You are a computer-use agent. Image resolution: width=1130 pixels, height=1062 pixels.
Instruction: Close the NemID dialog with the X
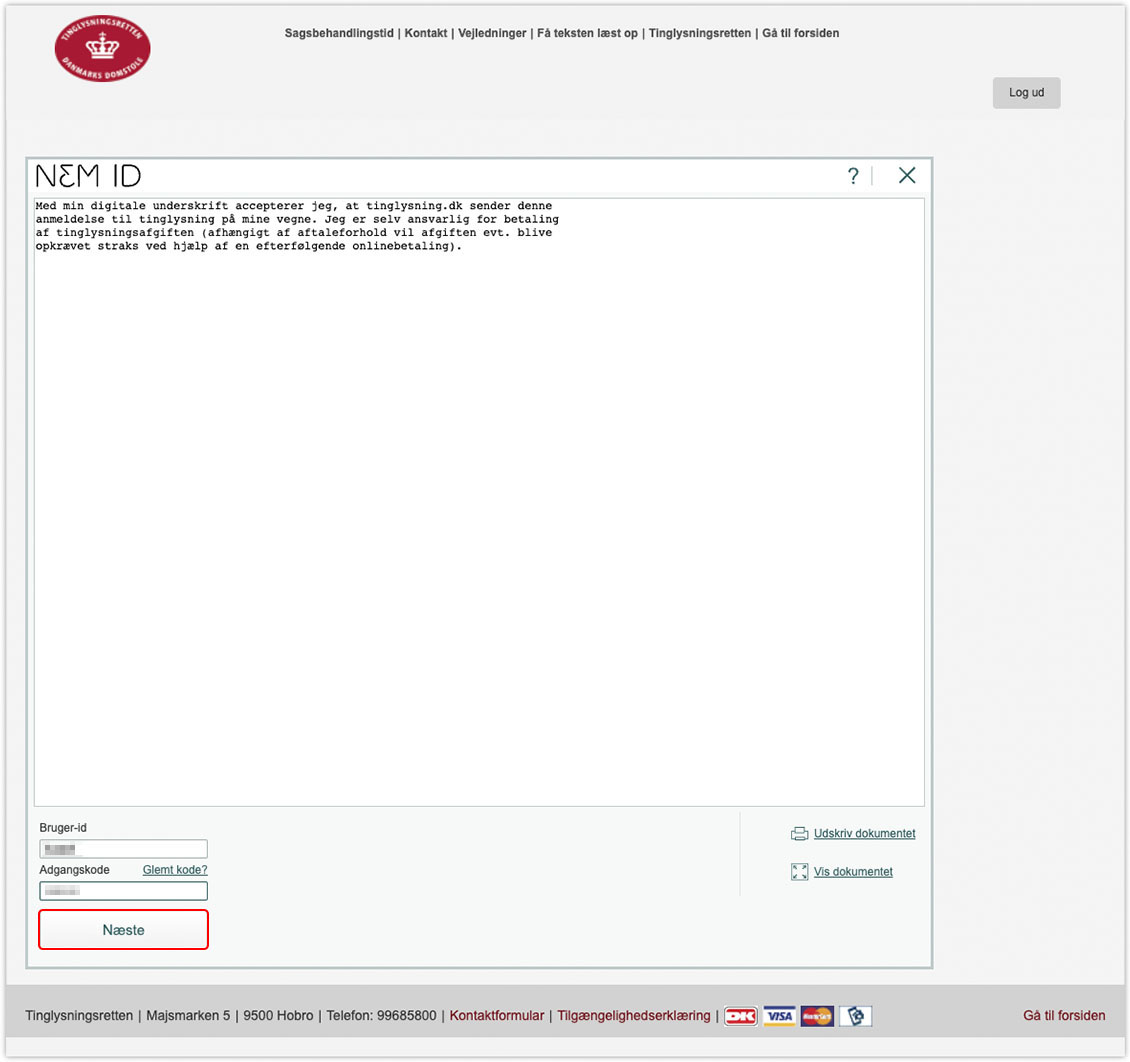[907, 177]
